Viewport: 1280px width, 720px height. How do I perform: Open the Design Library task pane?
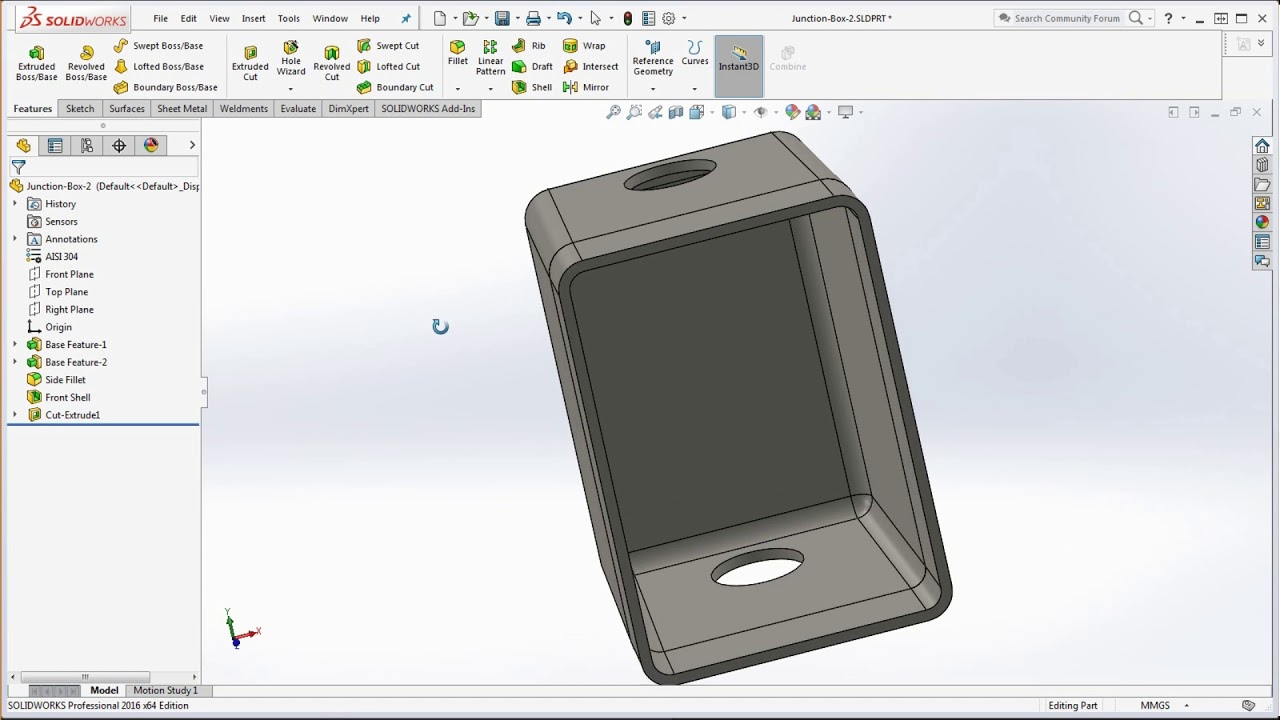click(x=1262, y=165)
